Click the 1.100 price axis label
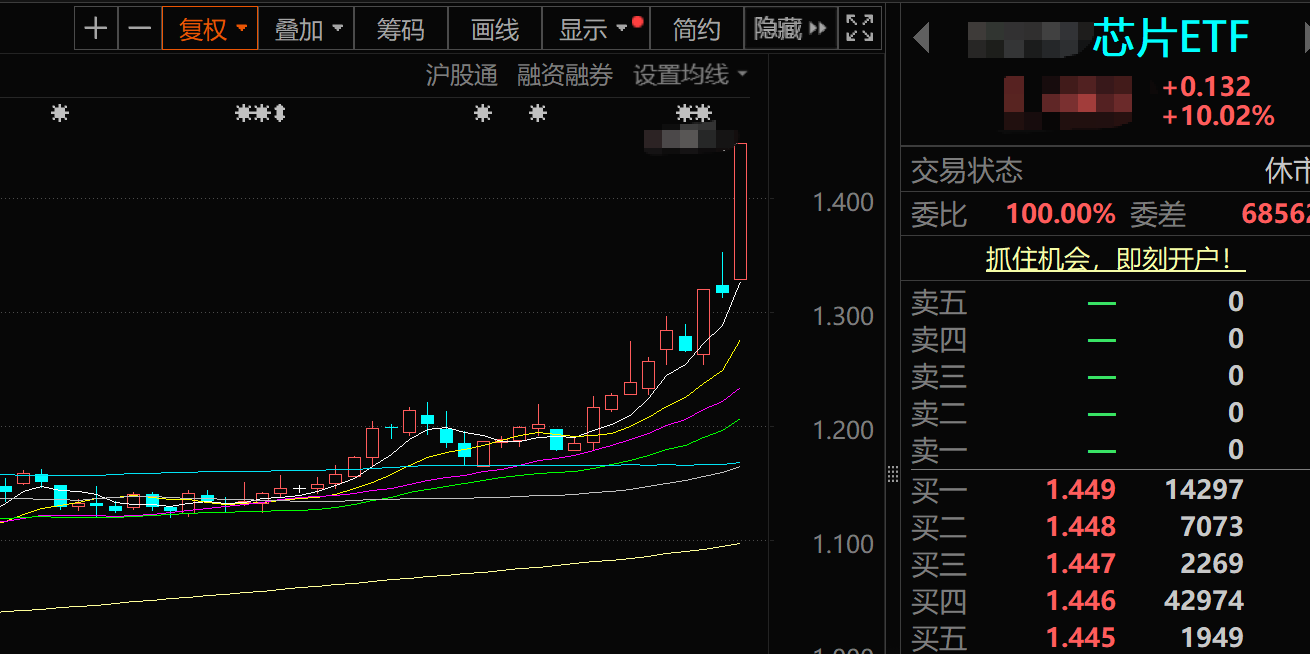1310x654 pixels. coord(843,544)
